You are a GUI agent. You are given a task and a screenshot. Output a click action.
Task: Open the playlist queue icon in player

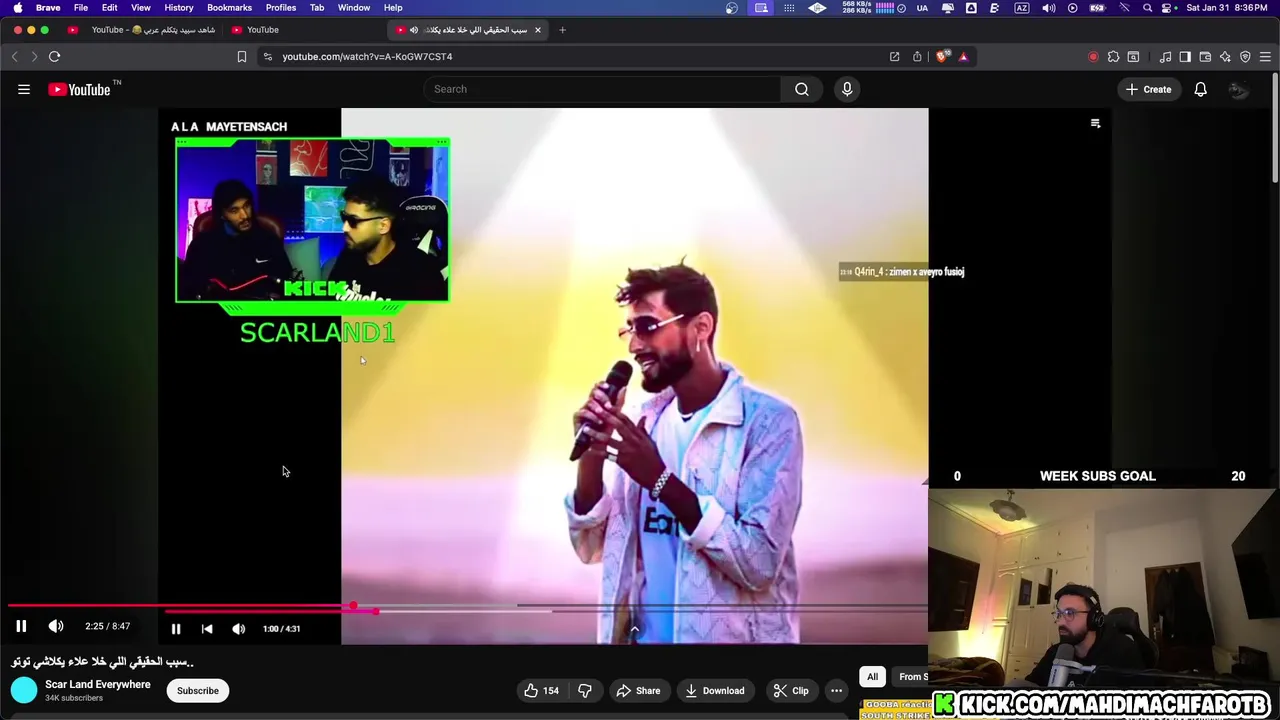click(x=1095, y=123)
